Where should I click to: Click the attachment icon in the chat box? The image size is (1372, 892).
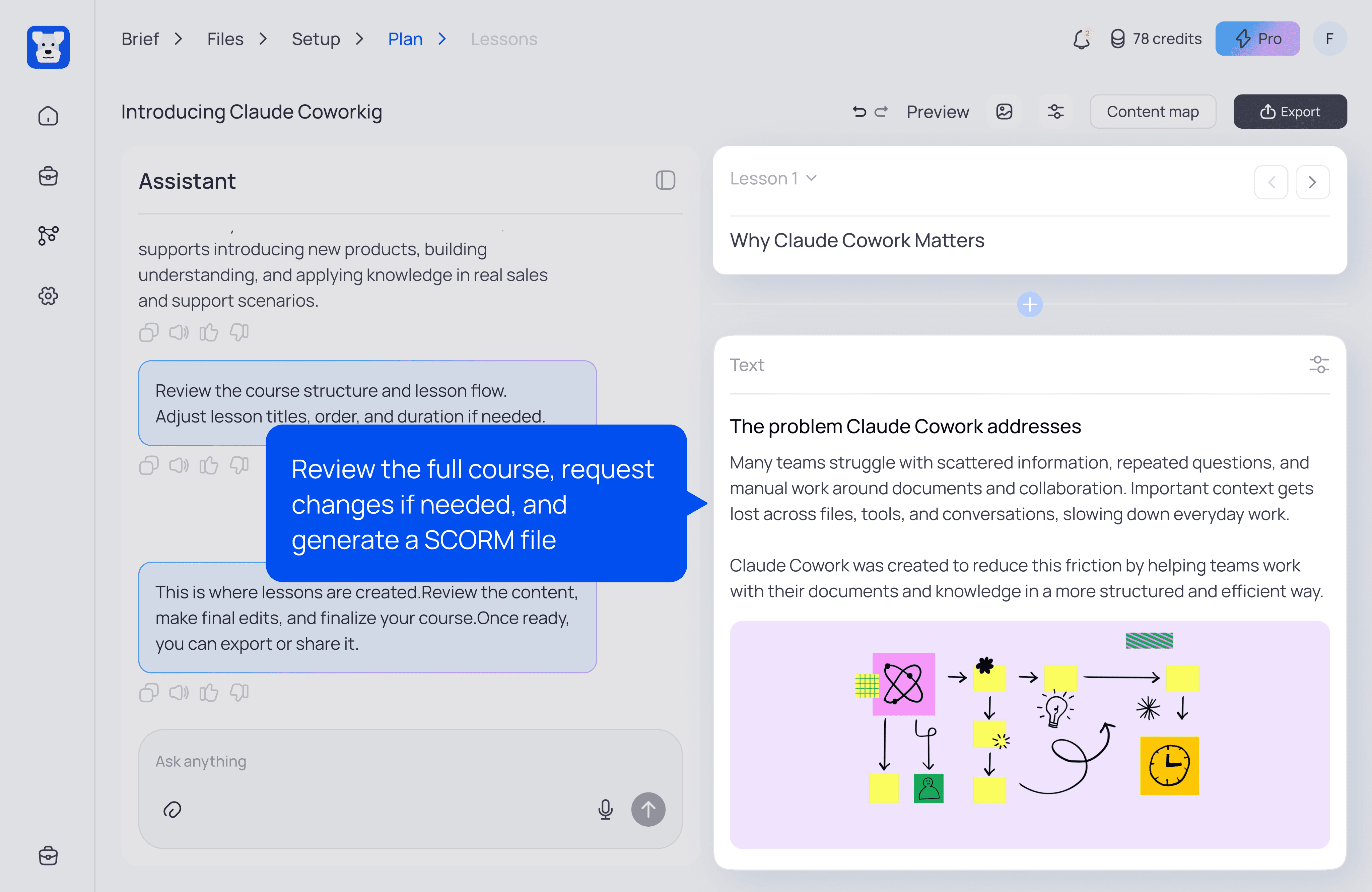173,810
